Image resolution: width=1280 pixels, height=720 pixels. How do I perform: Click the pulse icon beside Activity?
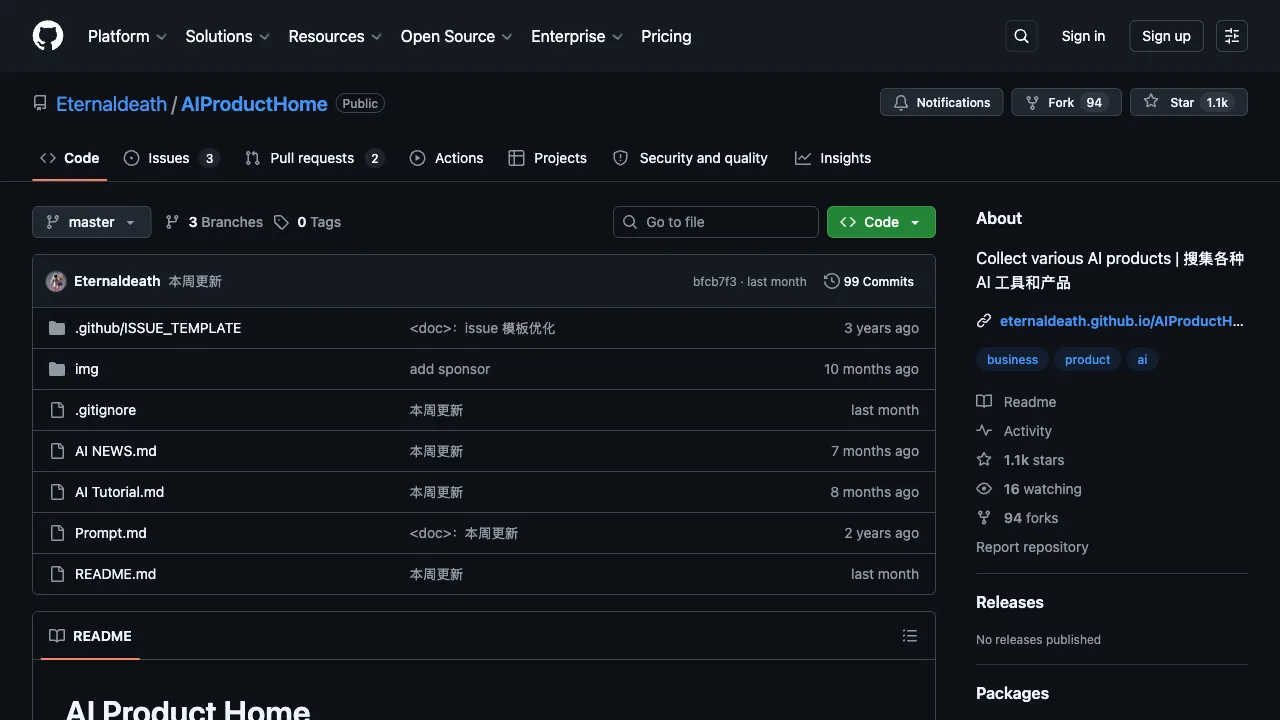984,431
